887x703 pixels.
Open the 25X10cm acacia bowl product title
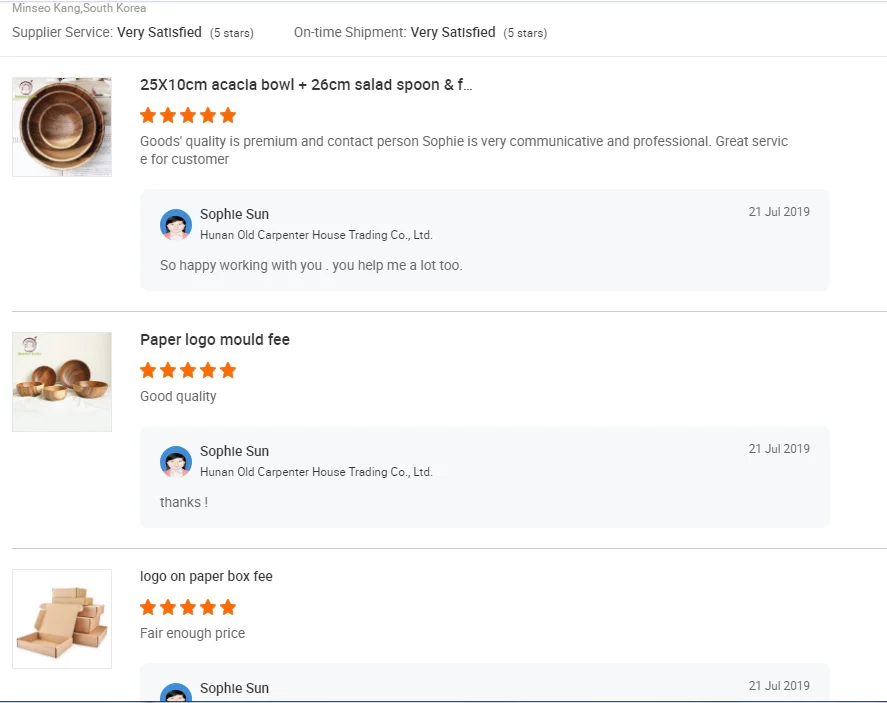(x=306, y=85)
